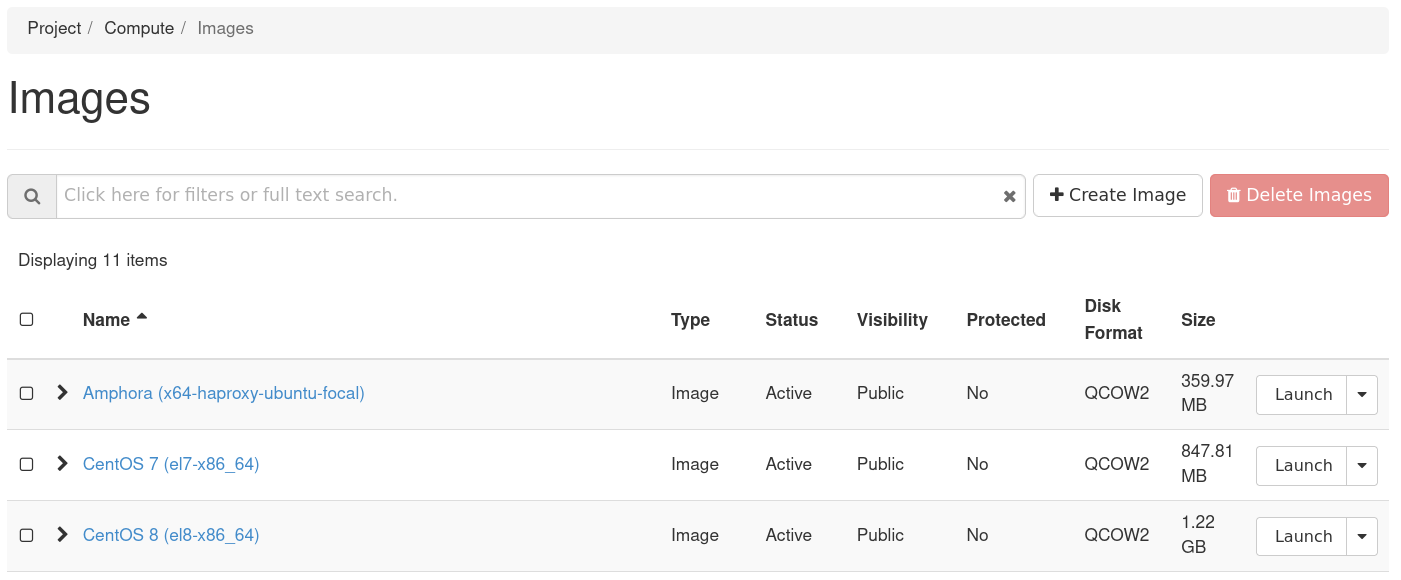This screenshot has width=1401, height=580.
Task: Toggle the select-all images checkbox
Action: point(27,319)
